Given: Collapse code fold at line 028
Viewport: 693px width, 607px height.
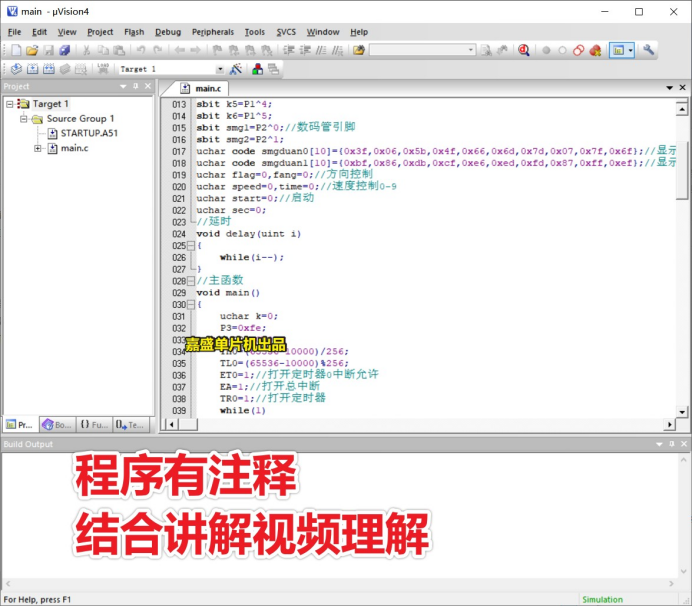Looking at the screenshot, I should (190, 281).
